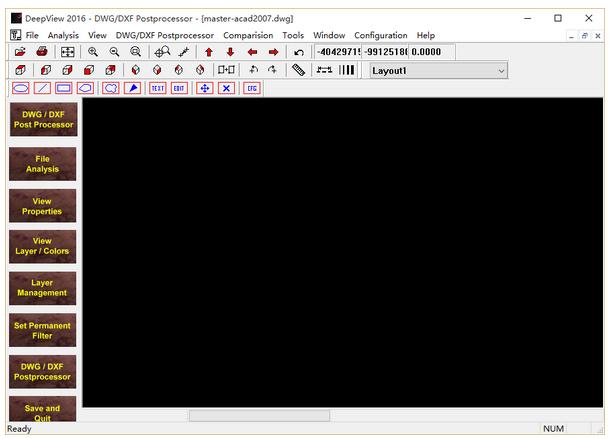This screenshot has width=616, height=439.
Task: Click the undo arrow icon
Action: [x=299, y=52]
